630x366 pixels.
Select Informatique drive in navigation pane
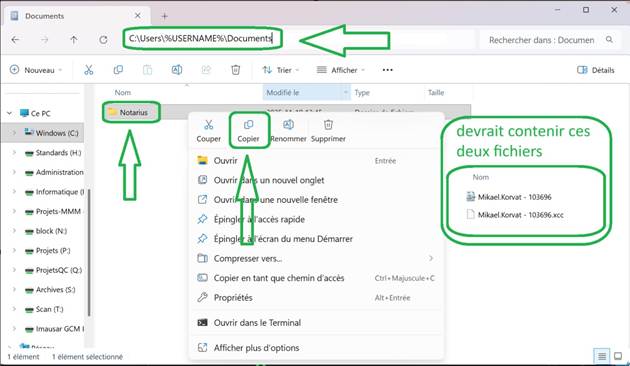[59, 192]
